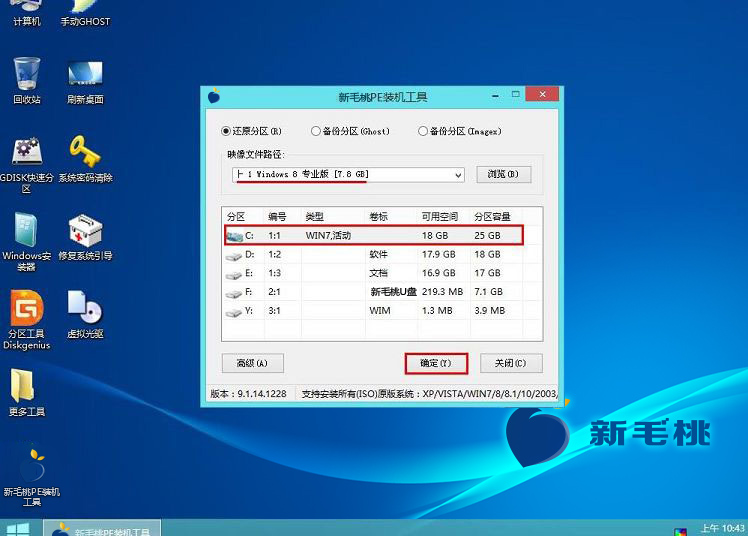The image size is (748, 536).
Task: Select 备份分区(Imagex) radio option
Action: [x=423, y=131]
